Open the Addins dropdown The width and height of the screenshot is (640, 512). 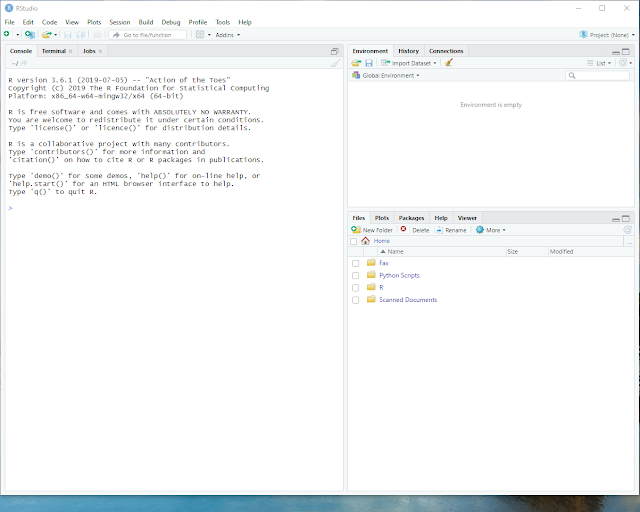(228, 35)
